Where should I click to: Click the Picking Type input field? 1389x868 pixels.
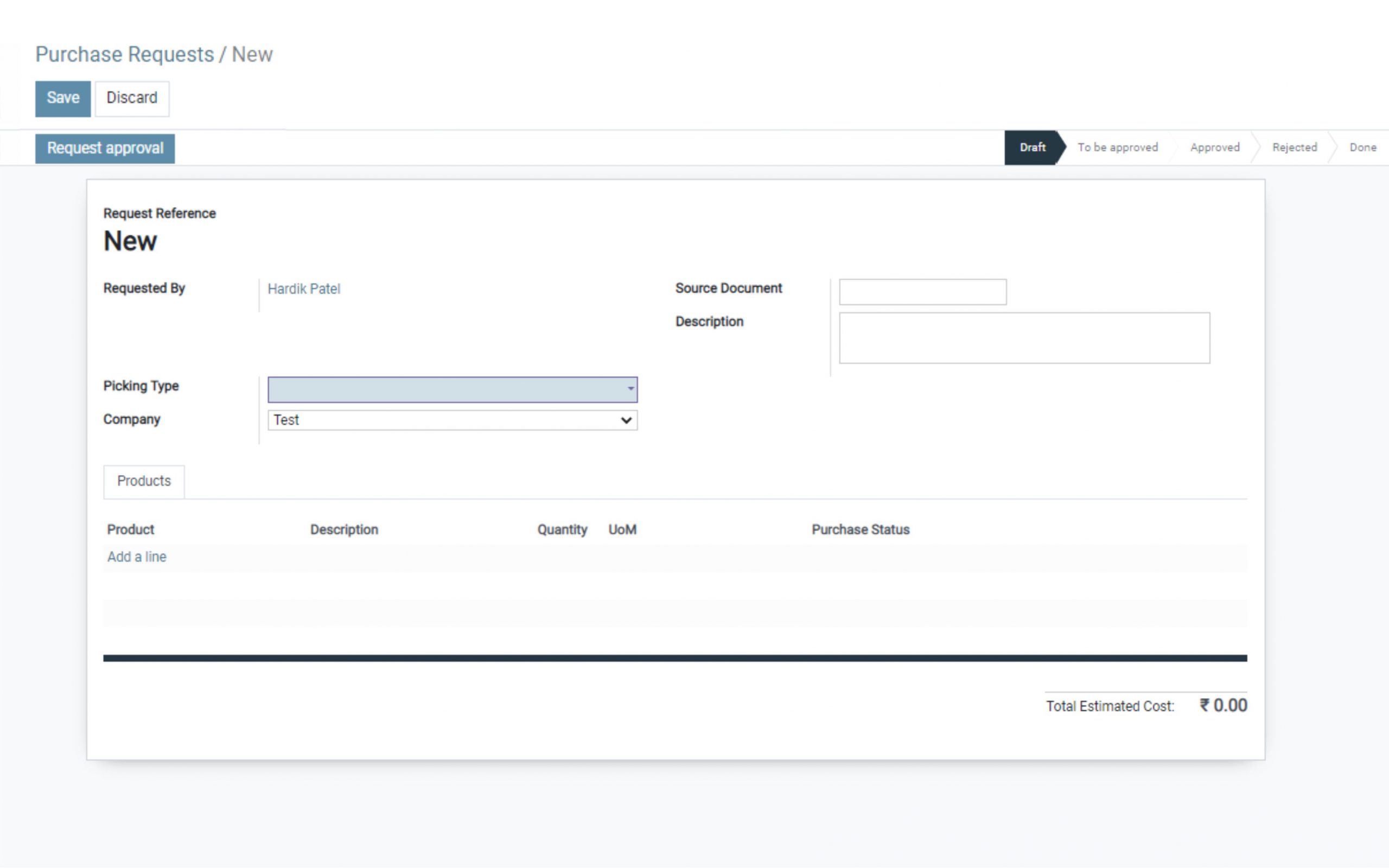click(x=448, y=388)
